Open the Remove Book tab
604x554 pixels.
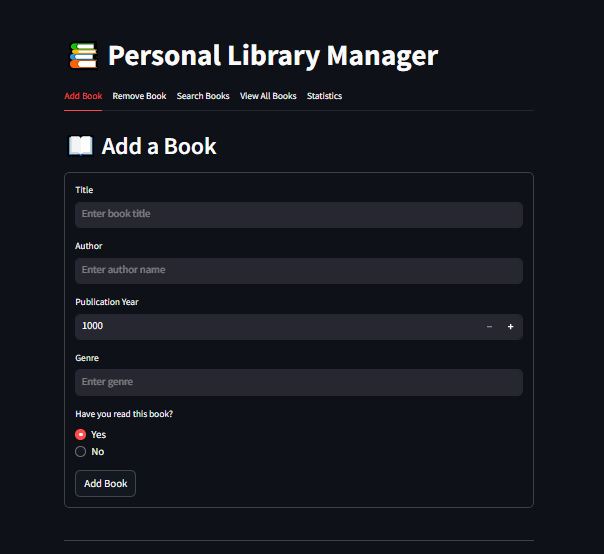tap(139, 96)
